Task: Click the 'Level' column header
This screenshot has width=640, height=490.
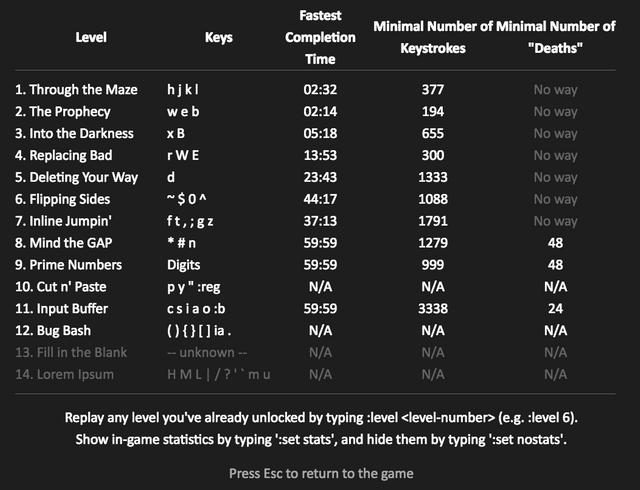Action: [91, 38]
